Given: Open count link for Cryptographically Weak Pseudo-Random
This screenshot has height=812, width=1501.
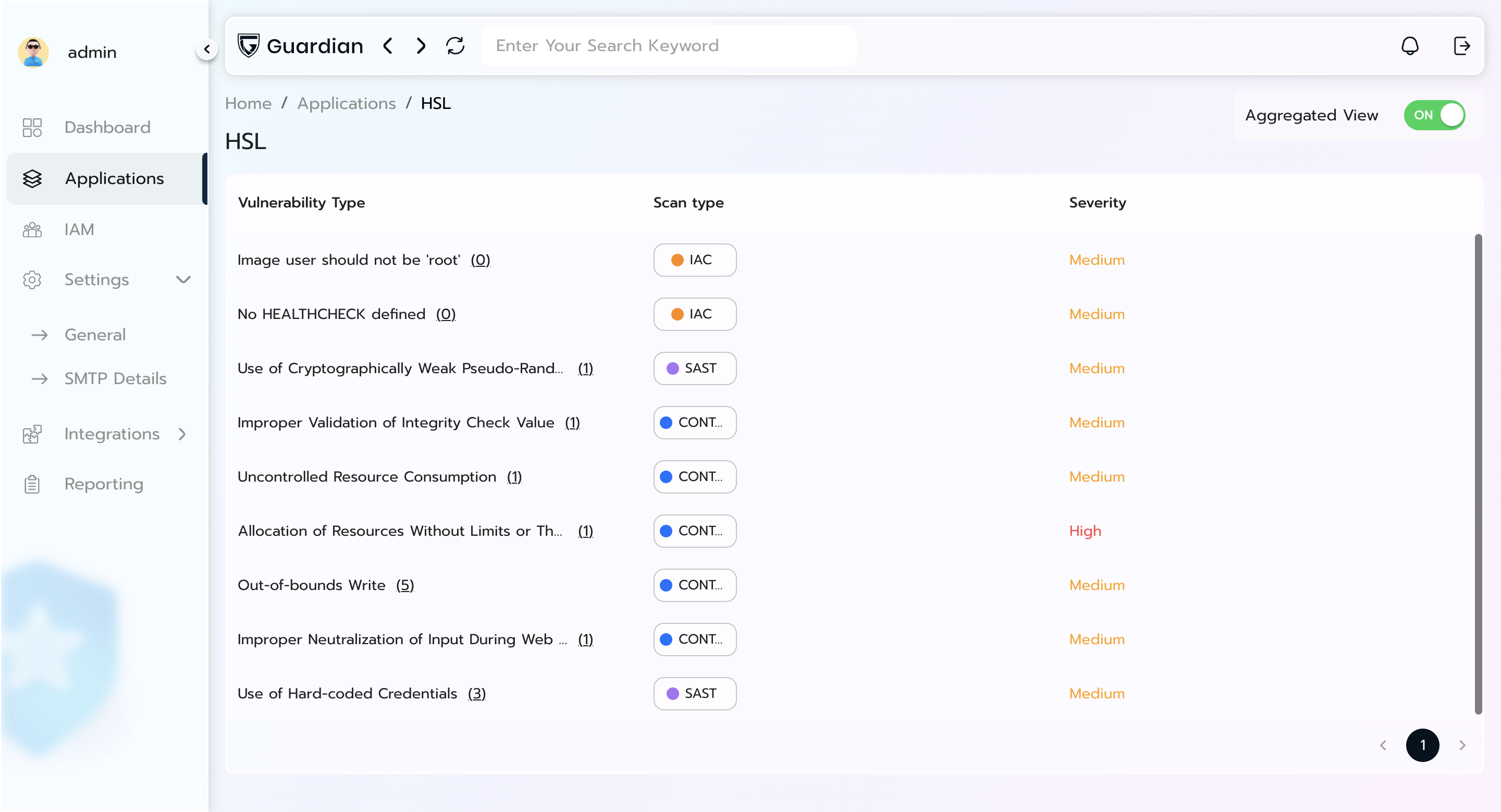Looking at the screenshot, I should tap(586, 368).
